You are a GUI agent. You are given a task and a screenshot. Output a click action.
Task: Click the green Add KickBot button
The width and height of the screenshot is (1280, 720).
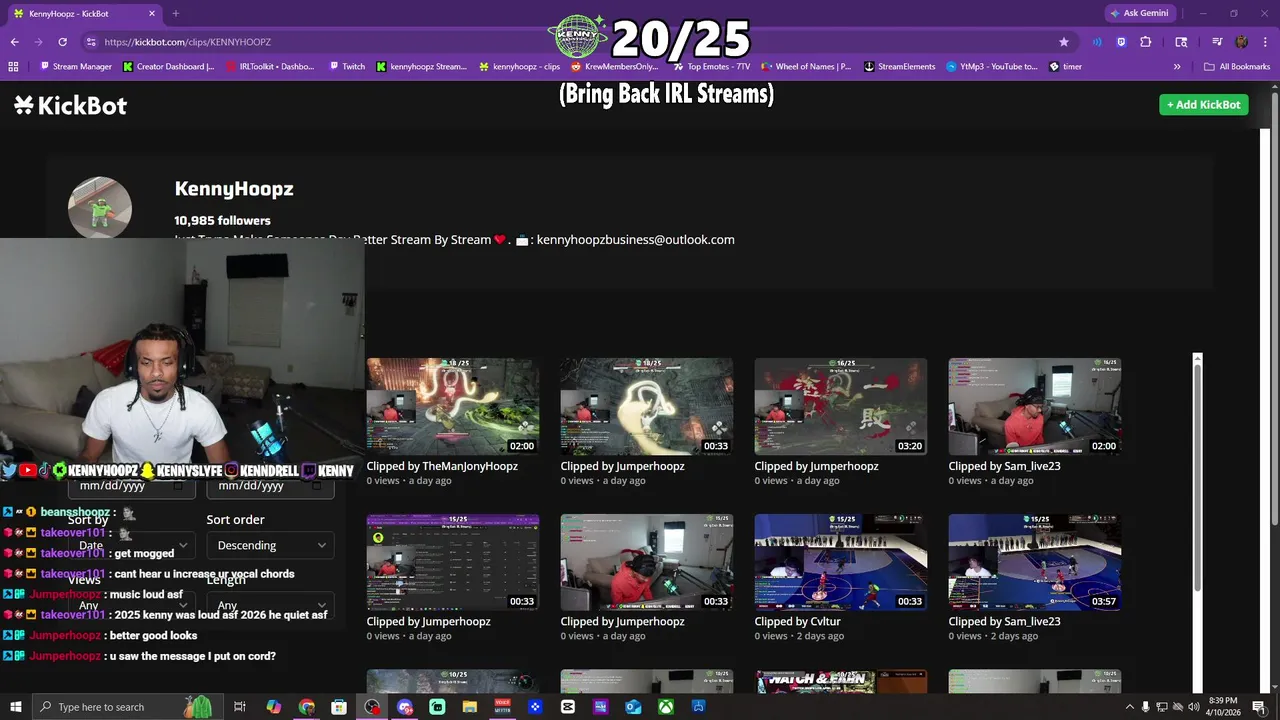[1203, 105]
